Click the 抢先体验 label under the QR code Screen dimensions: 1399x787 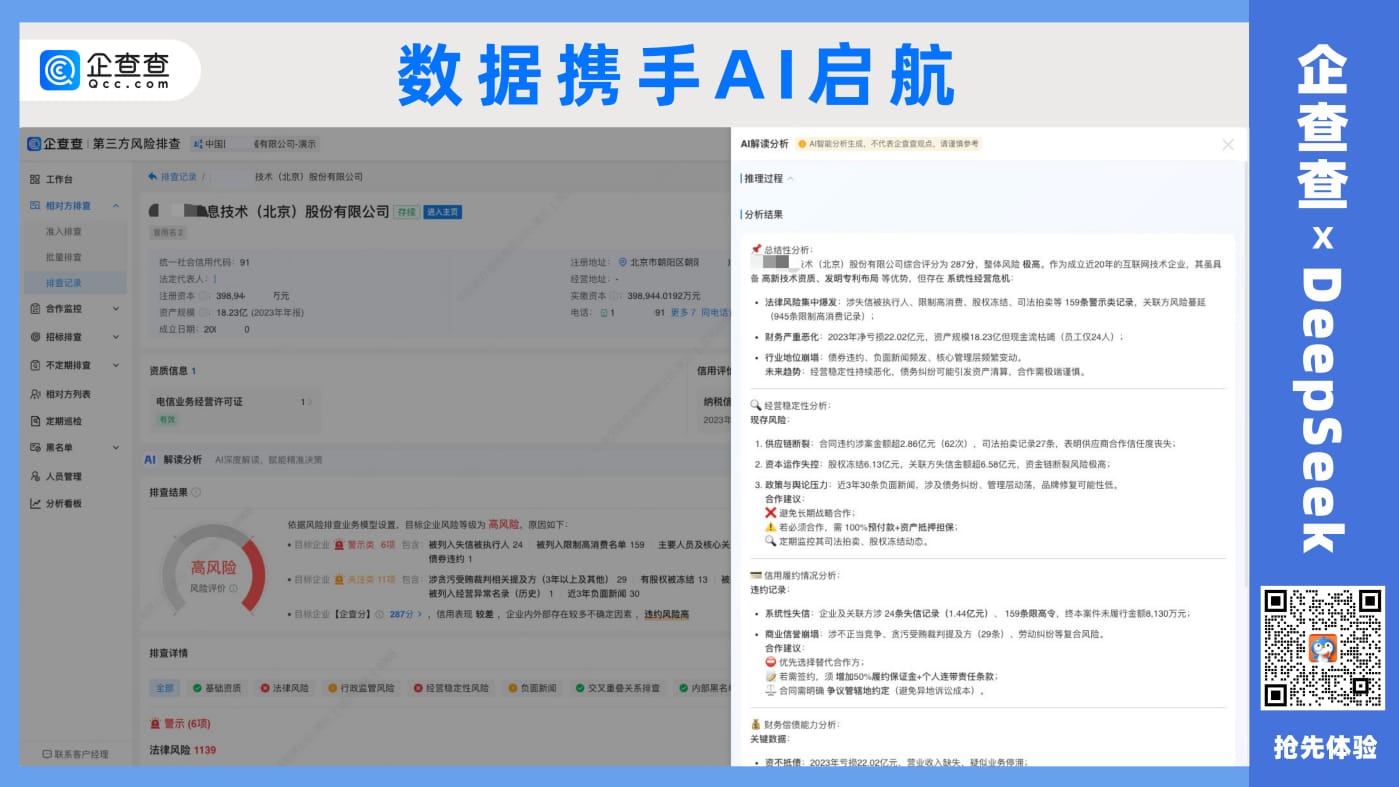tap(1324, 747)
